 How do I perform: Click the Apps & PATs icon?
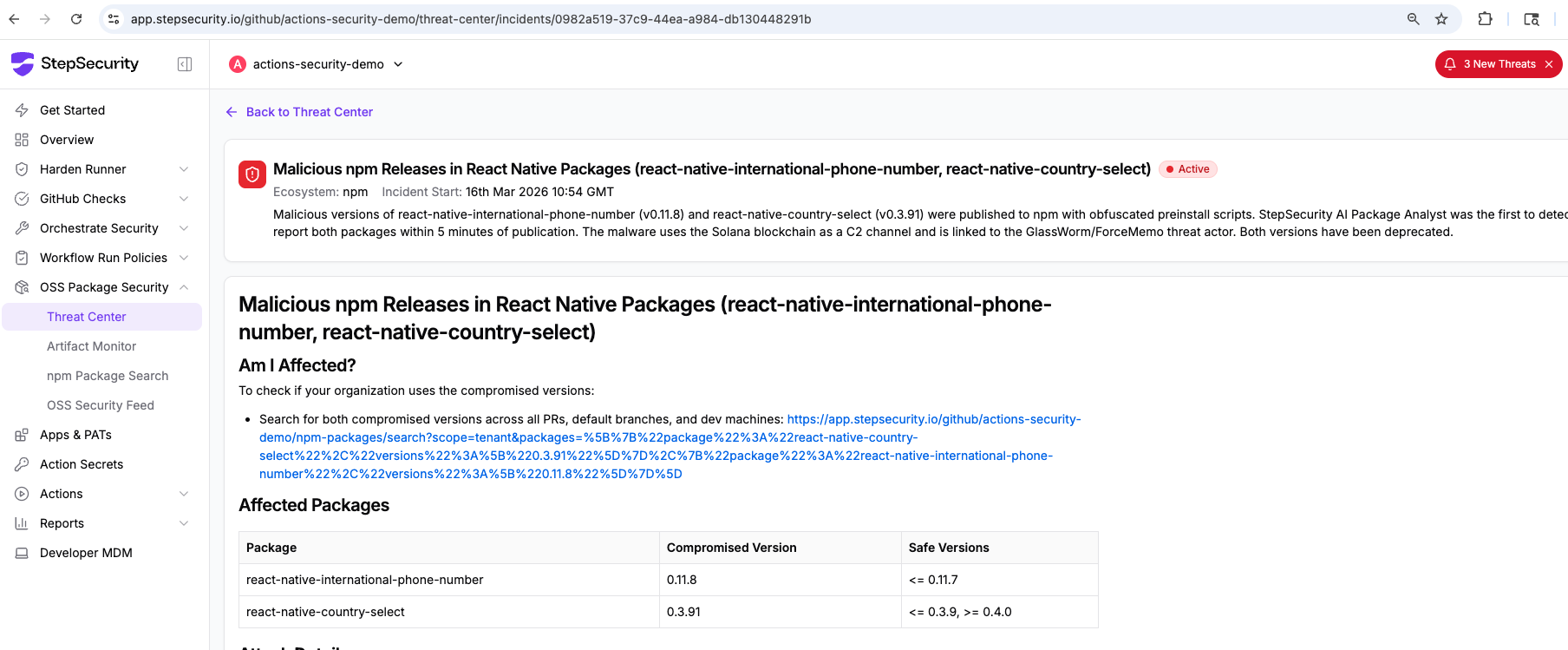[x=22, y=435]
